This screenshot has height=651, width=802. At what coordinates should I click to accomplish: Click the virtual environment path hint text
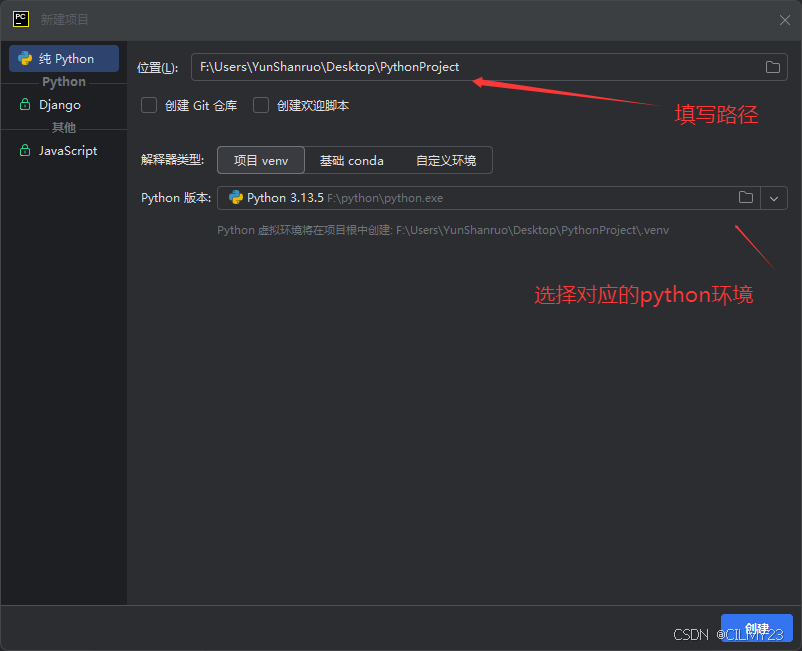pyautogui.click(x=443, y=230)
